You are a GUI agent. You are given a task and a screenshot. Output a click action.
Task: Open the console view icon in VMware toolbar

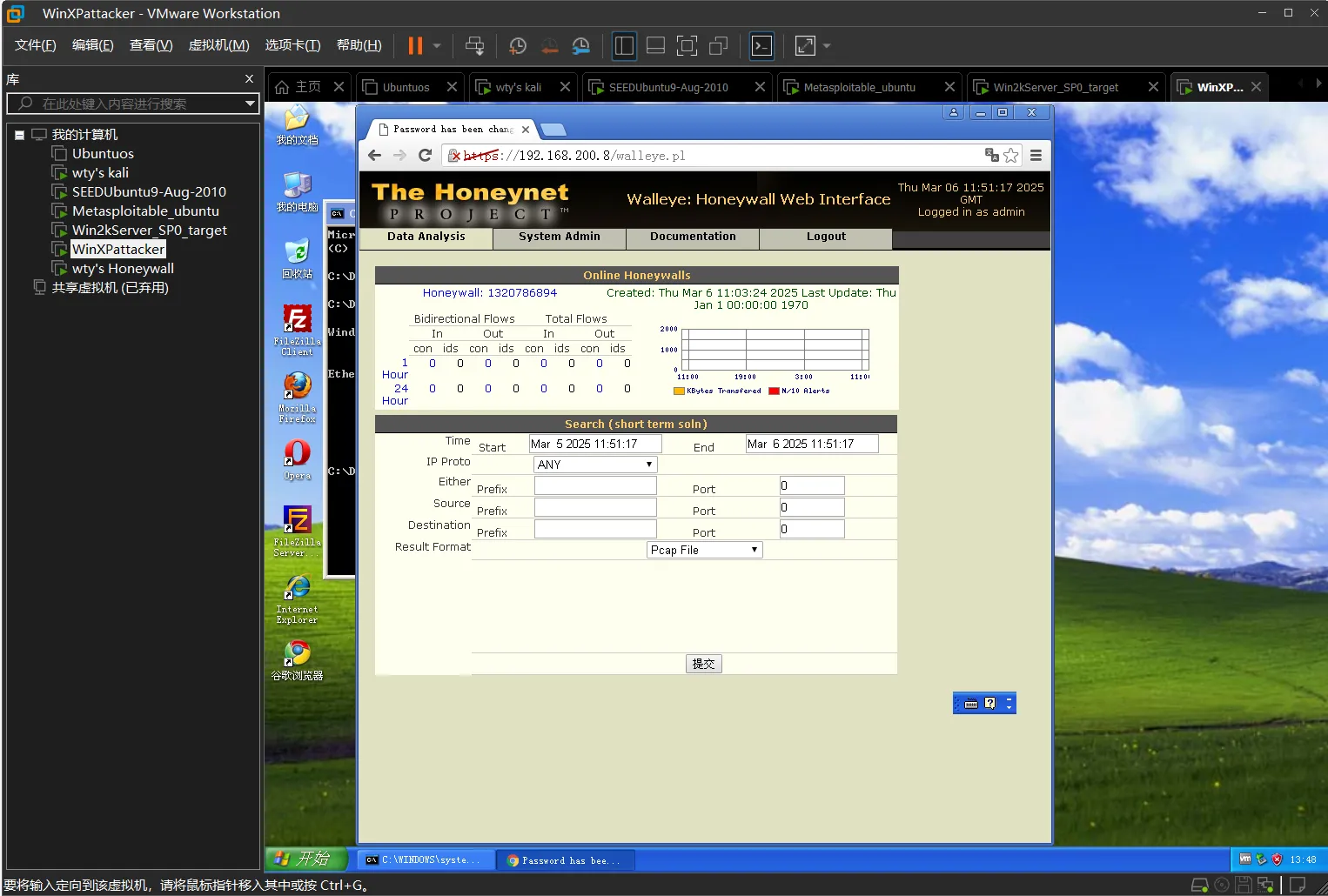761,45
